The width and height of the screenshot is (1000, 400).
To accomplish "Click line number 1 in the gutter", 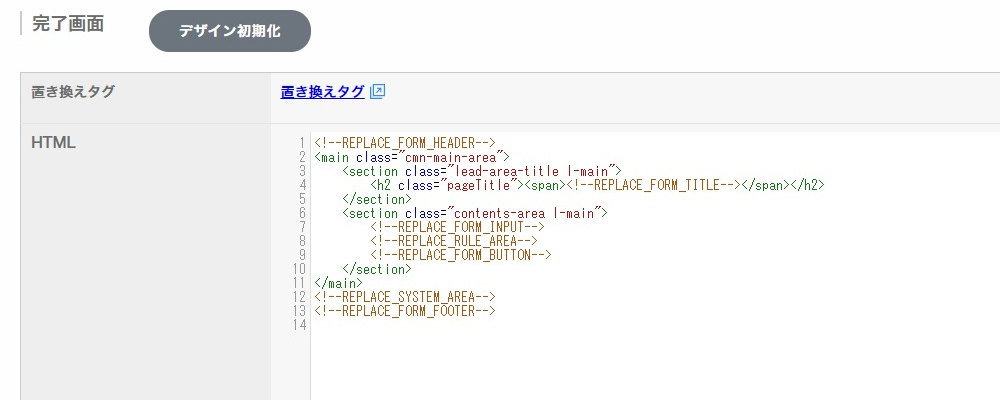I will (301, 143).
